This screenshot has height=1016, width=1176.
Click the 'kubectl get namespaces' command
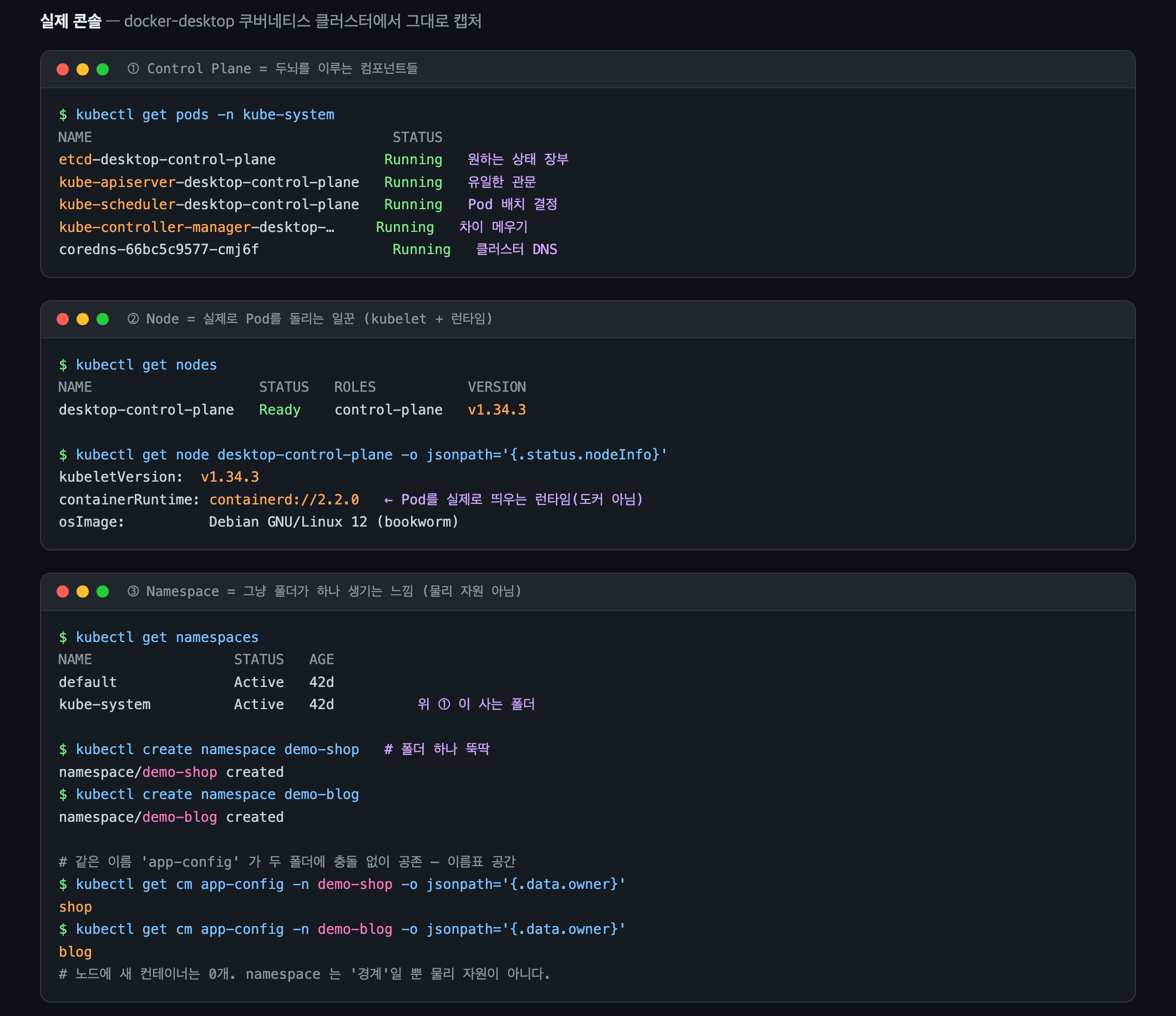168,638
